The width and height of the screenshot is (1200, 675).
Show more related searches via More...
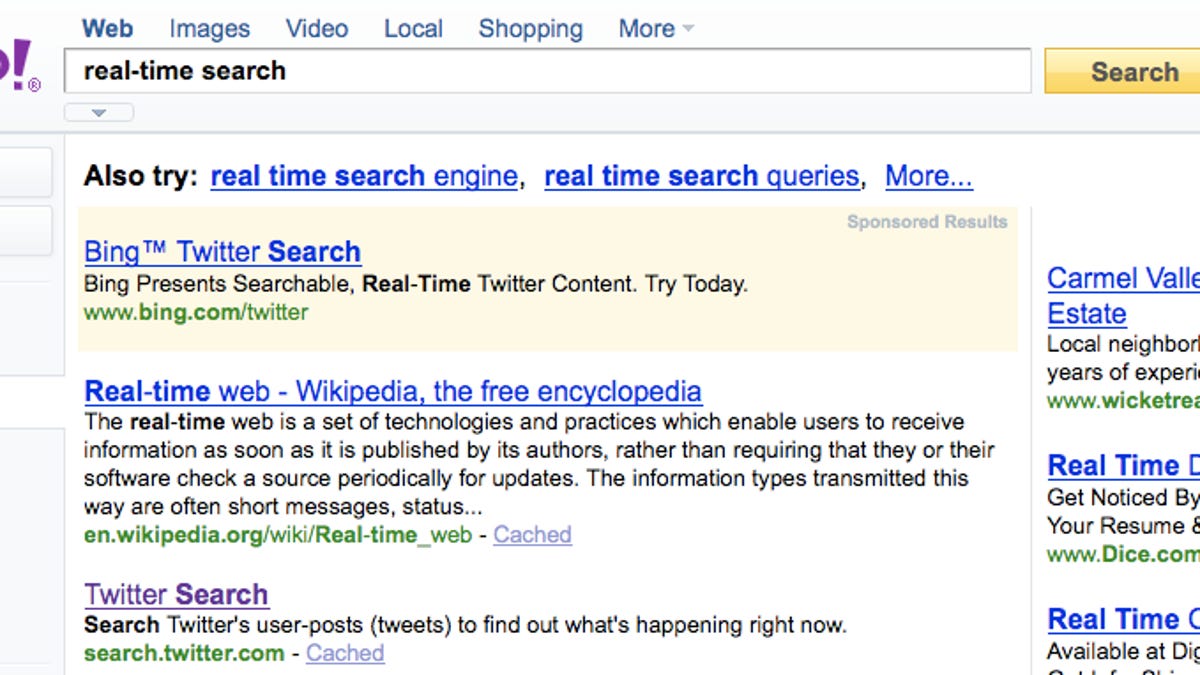928,177
